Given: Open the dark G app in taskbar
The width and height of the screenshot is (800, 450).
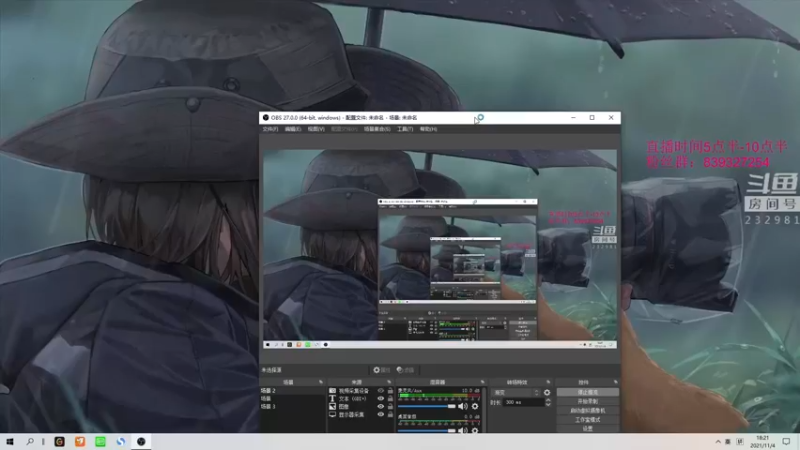Looking at the screenshot, I should [x=59, y=441].
